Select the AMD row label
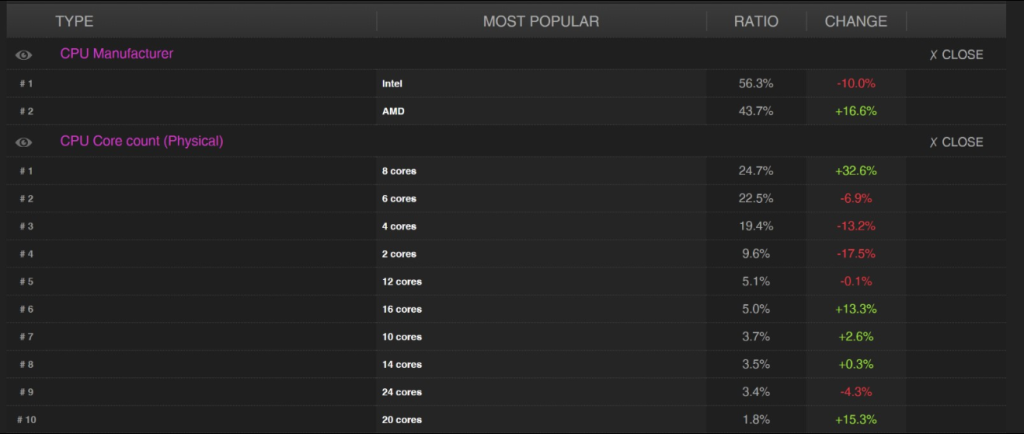The image size is (1024, 434). point(393,111)
